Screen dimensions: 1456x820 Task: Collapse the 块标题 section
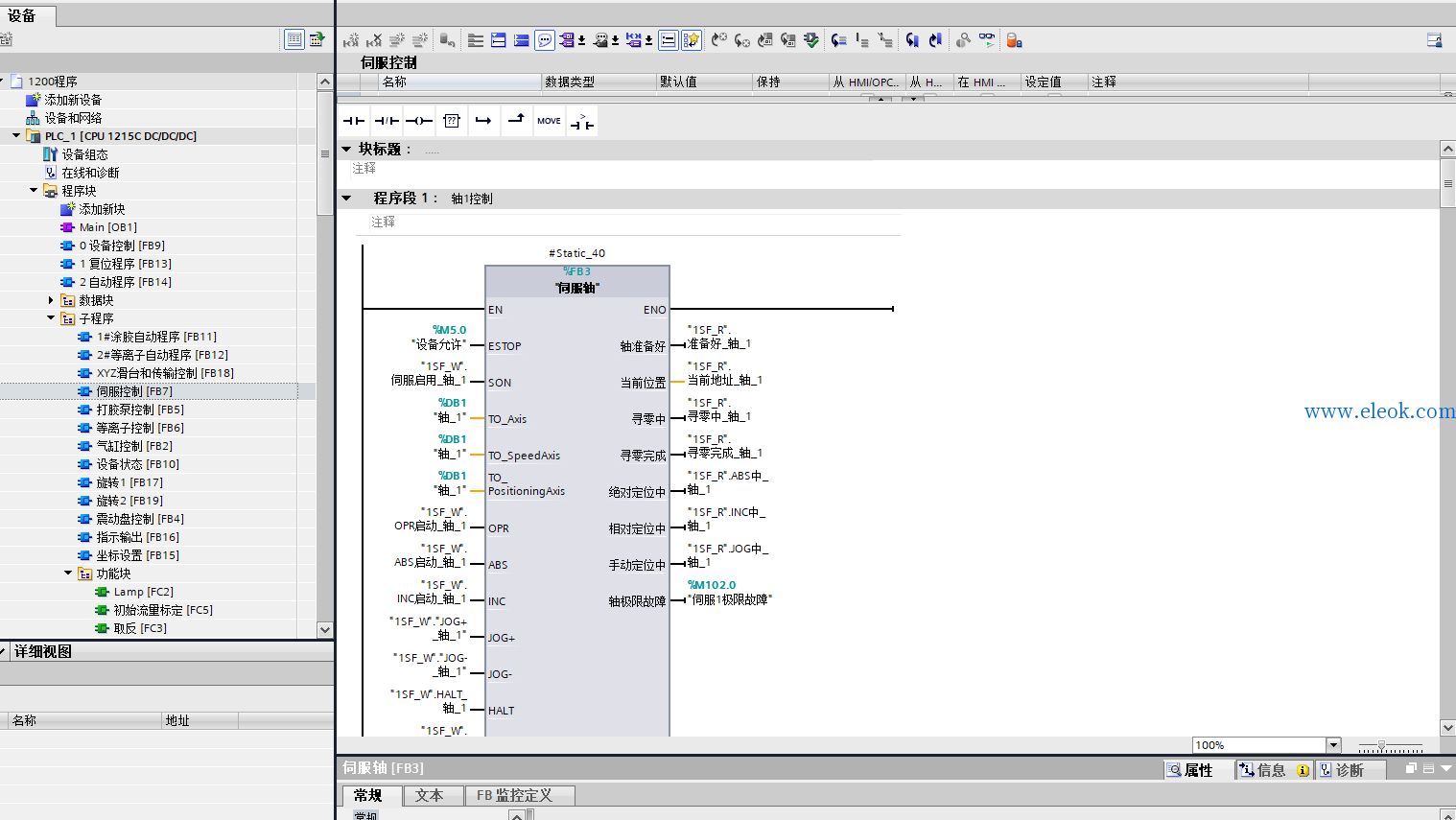tap(346, 149)
